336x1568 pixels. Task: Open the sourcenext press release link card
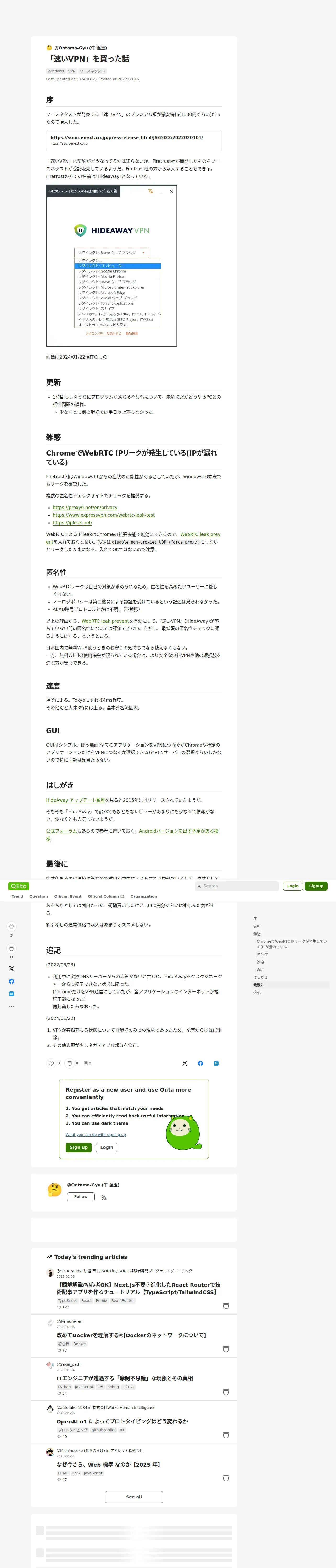click(133, 140)
